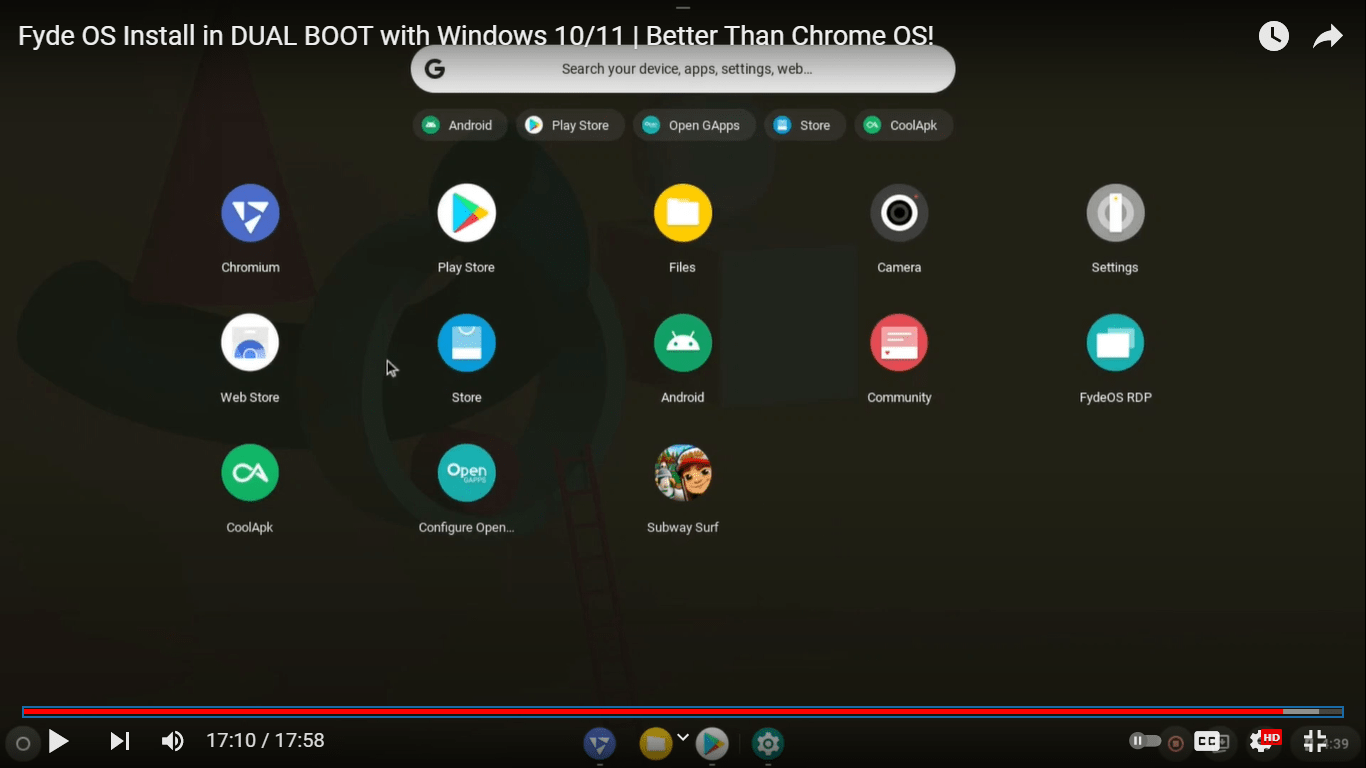Open Settings from the launcher grid

click(1115, 213)
